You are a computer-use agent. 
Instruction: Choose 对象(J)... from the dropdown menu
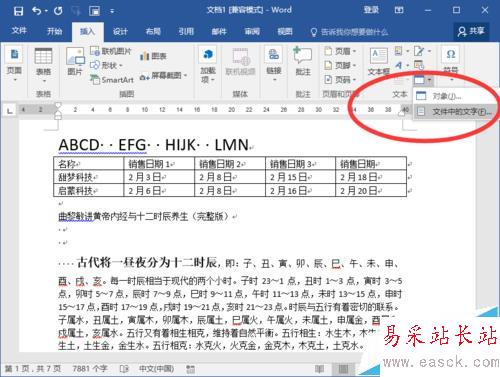point(455,96)
